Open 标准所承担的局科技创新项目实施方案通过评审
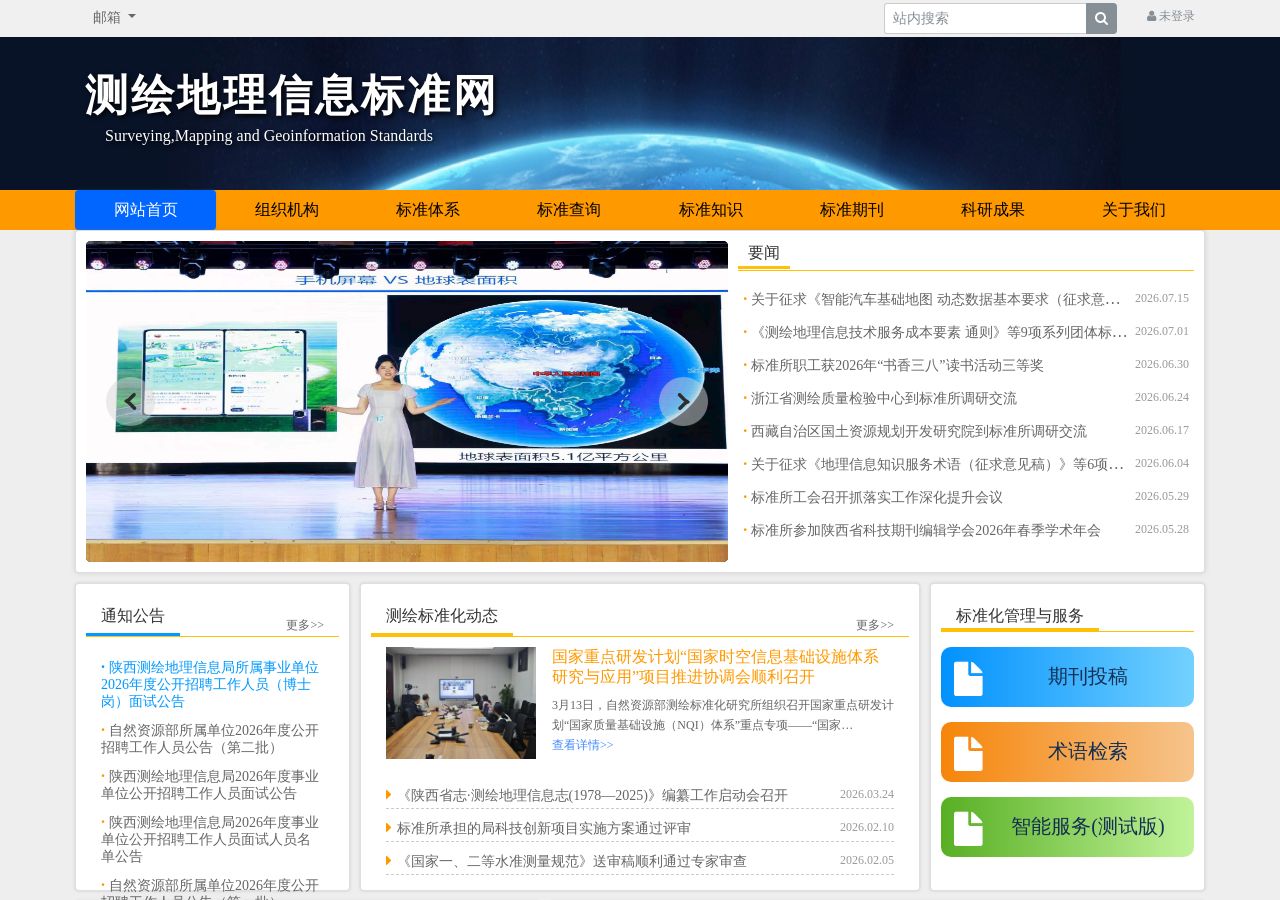Image resolution: width=1280 pixels, height=900 pixels. pos(544,829)
